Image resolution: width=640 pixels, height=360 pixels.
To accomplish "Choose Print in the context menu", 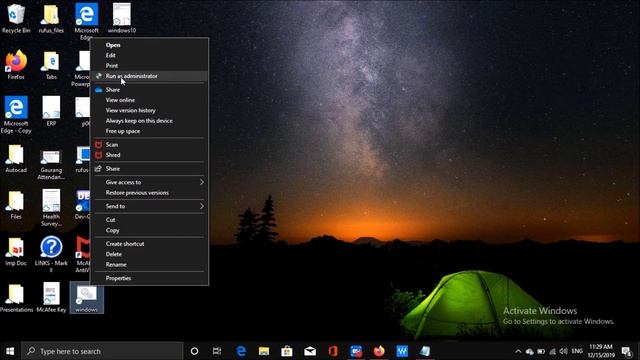I will pyautogui.click(x=112, y=65).
